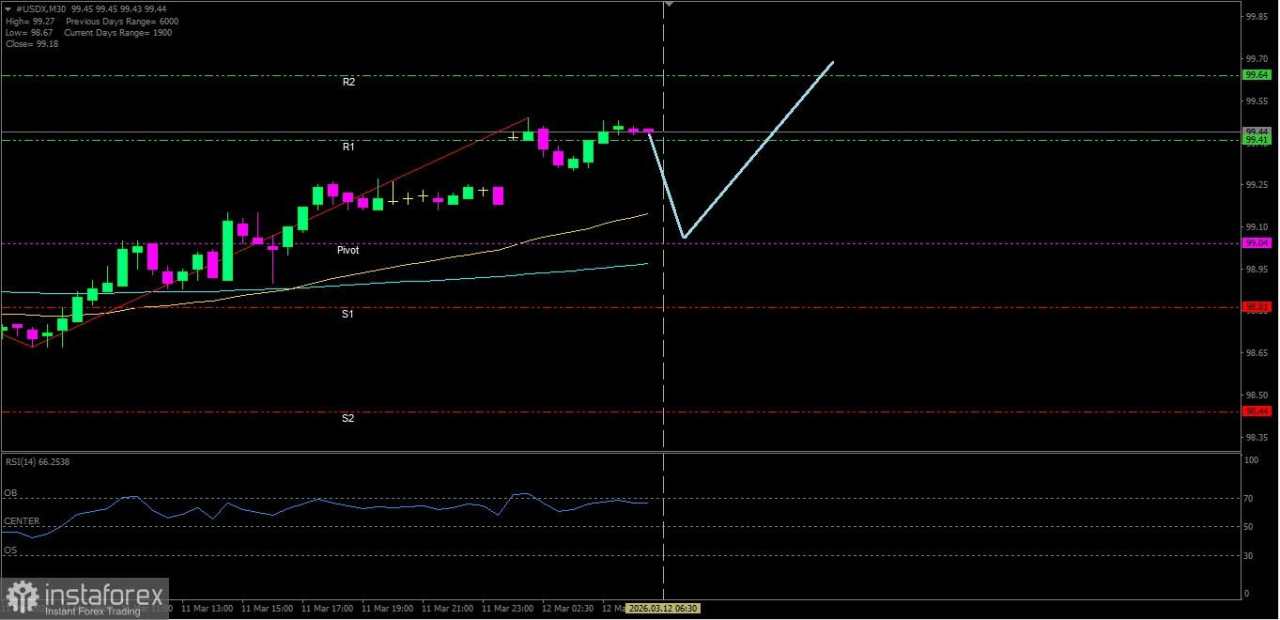Viewport: 1280px width, 620px height.
Task: Click the green price marker 99.41
Action: coord(1255,140)
